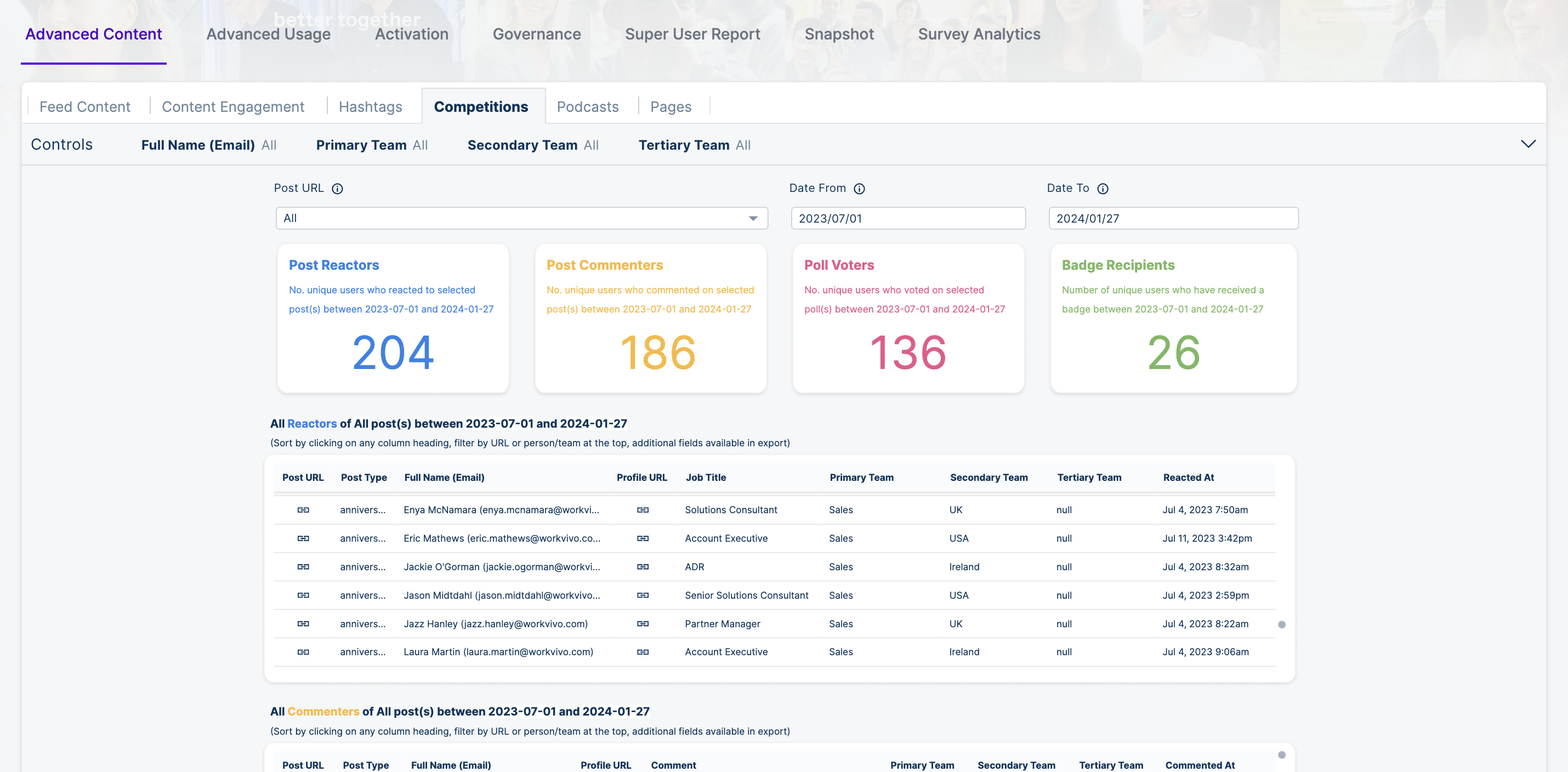Click inside the Date From input field

[x=908, y=217]
